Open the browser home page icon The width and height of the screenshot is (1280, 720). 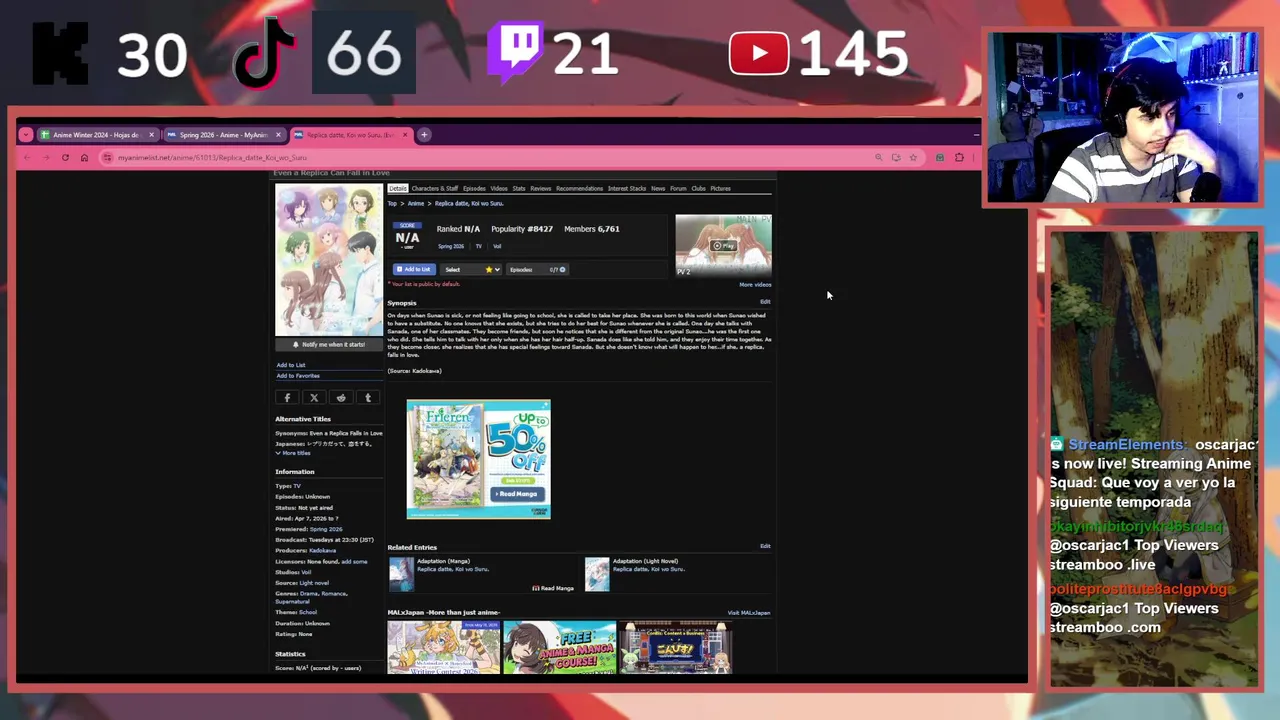84,157
